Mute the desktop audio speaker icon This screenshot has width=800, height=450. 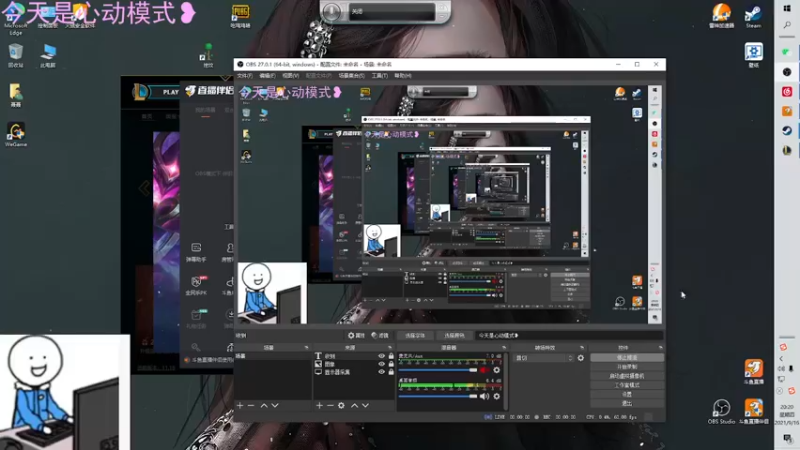[484, 396]
